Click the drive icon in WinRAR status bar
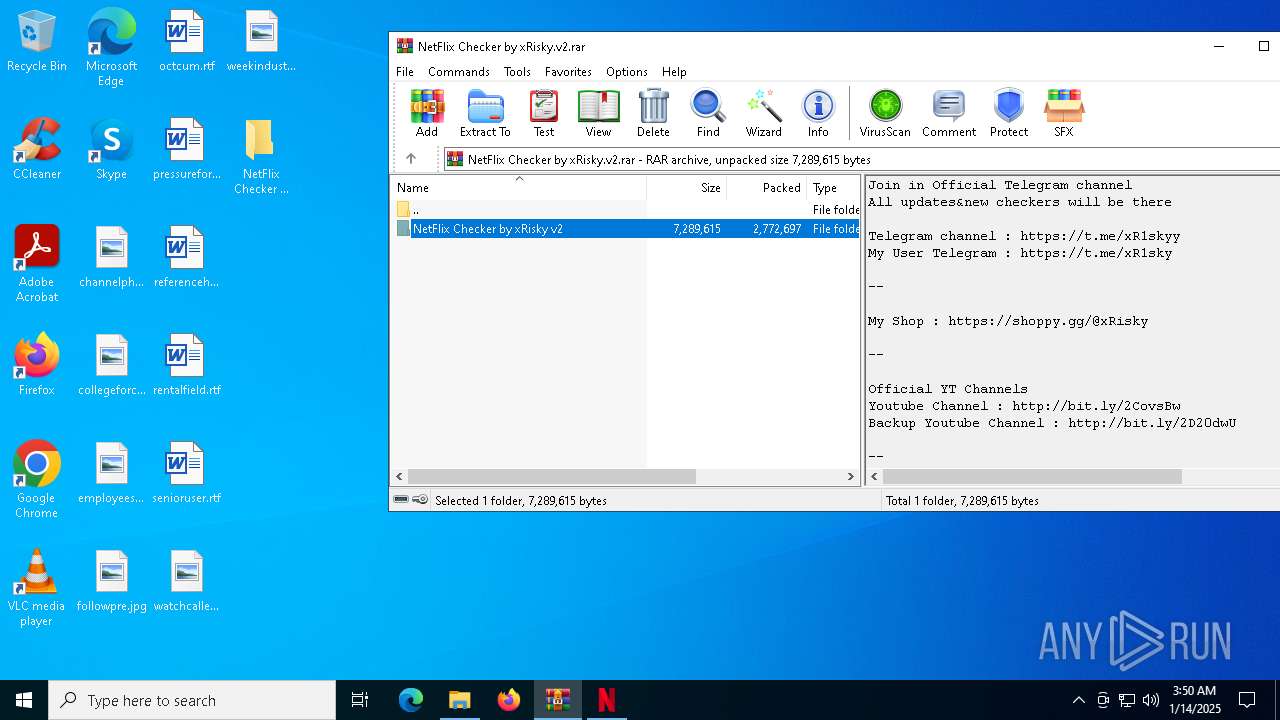Viewport: 1280px width, 720px height. click(401, 500)
